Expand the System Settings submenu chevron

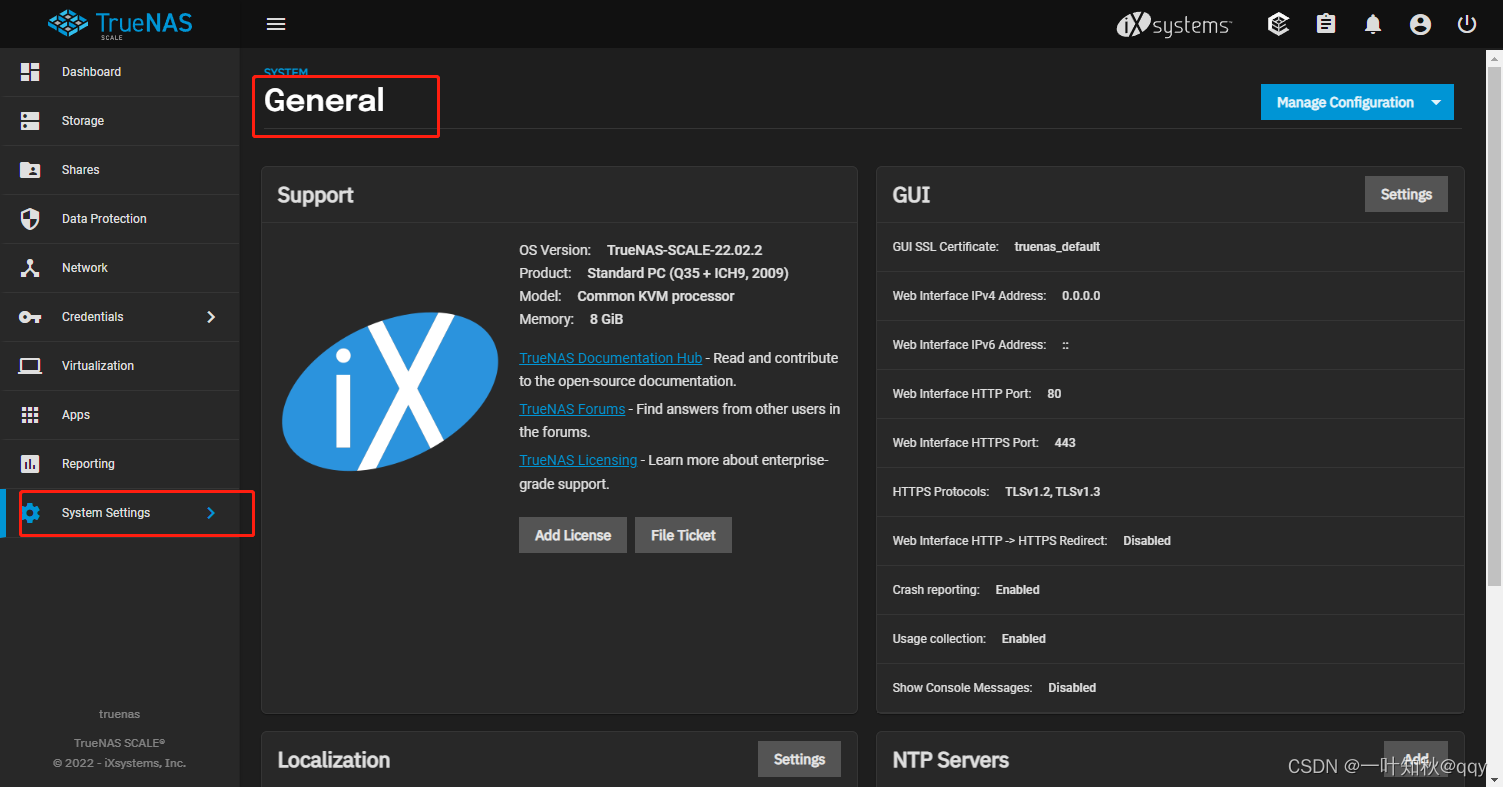pos(211,513)
